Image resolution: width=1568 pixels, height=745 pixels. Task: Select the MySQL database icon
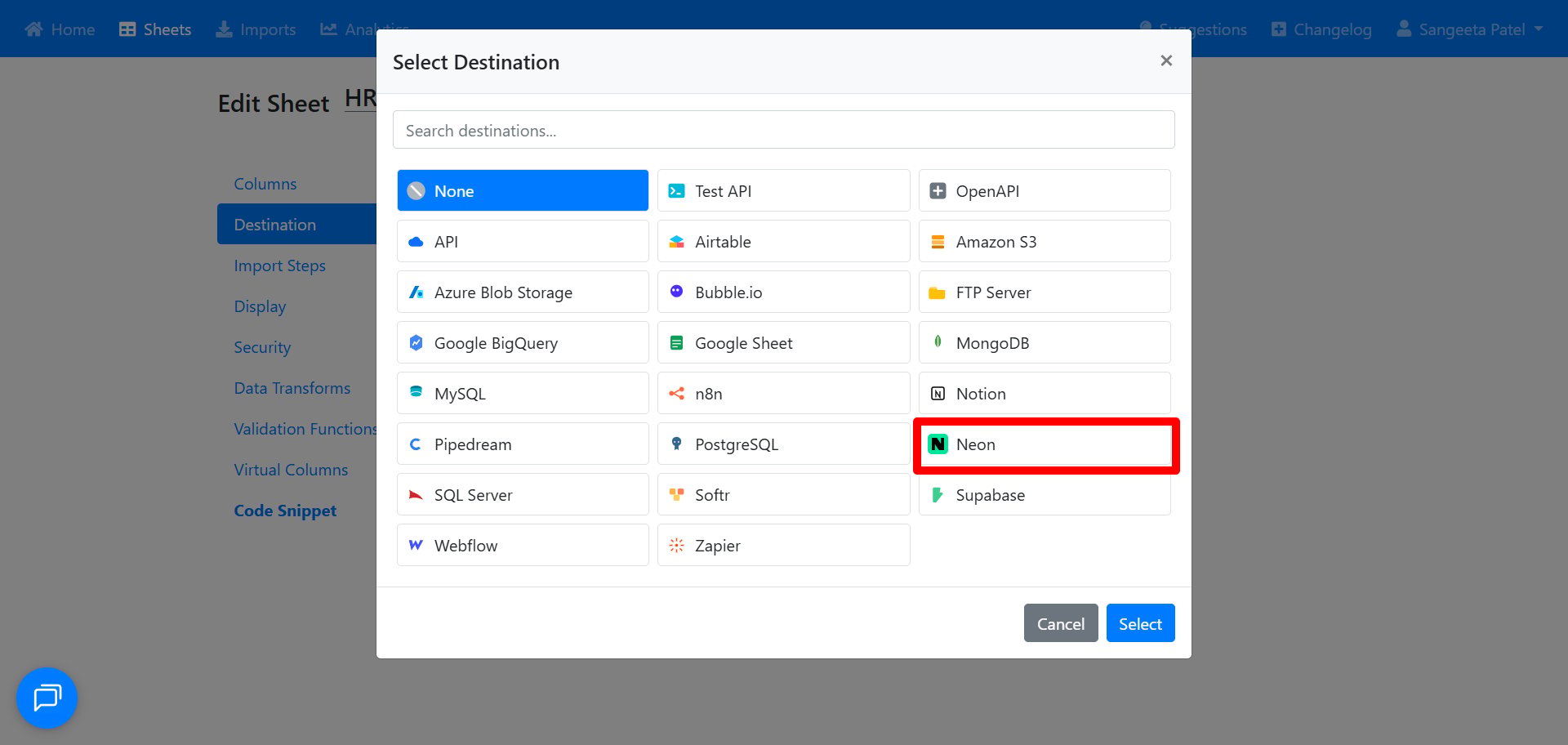(x=416, y=393)
